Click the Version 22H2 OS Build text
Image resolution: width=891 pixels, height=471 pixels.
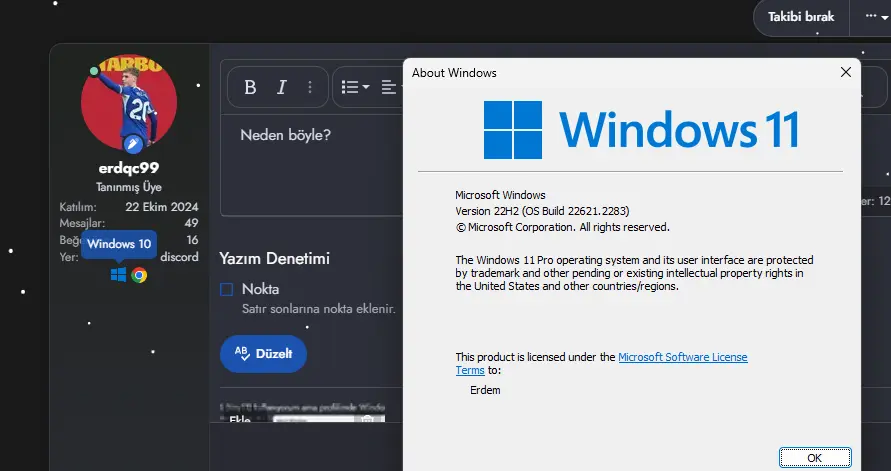542,211
